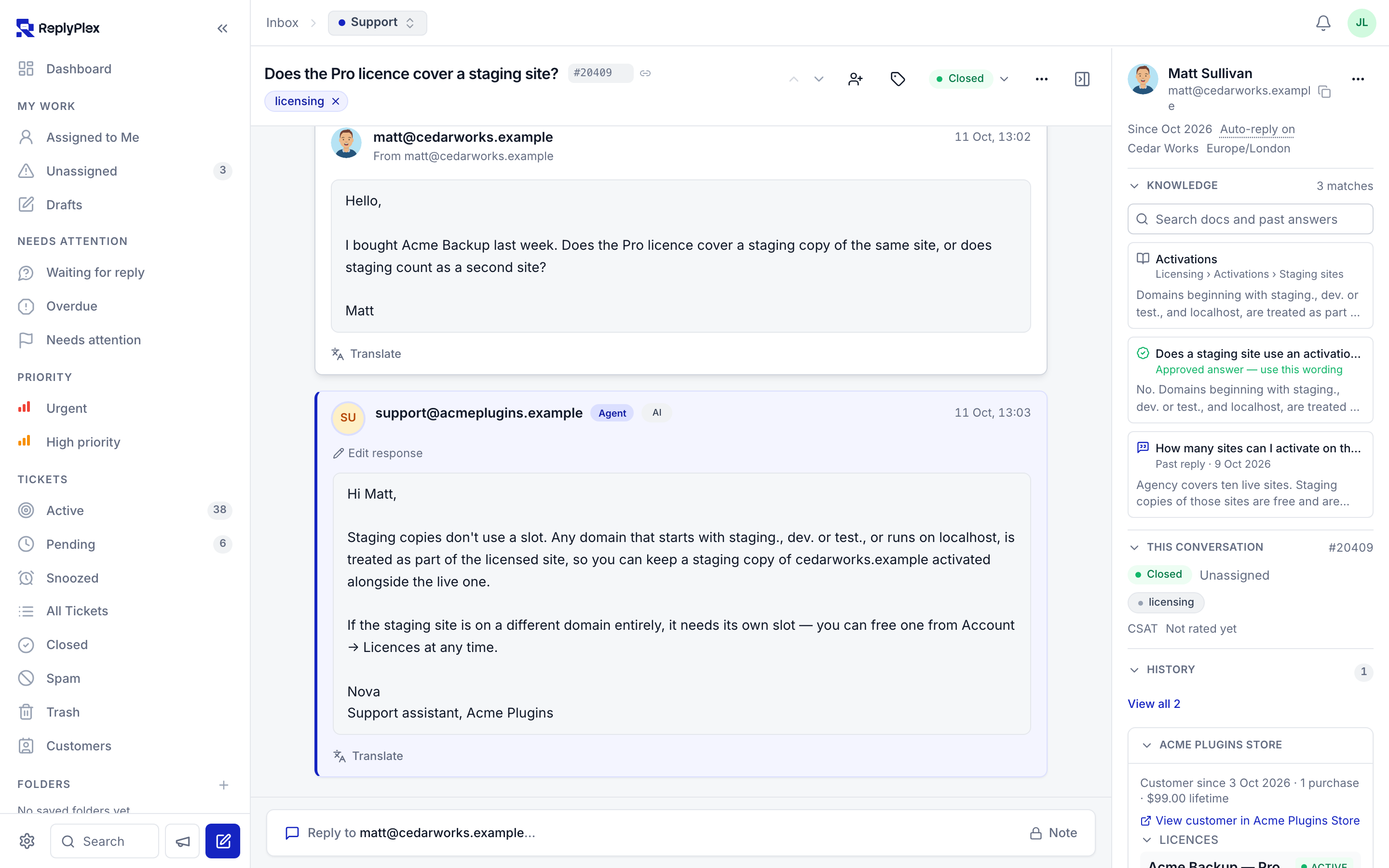The image size is (1389, 868).
Task: Open tag picker icon
Action: click(898, 79)
